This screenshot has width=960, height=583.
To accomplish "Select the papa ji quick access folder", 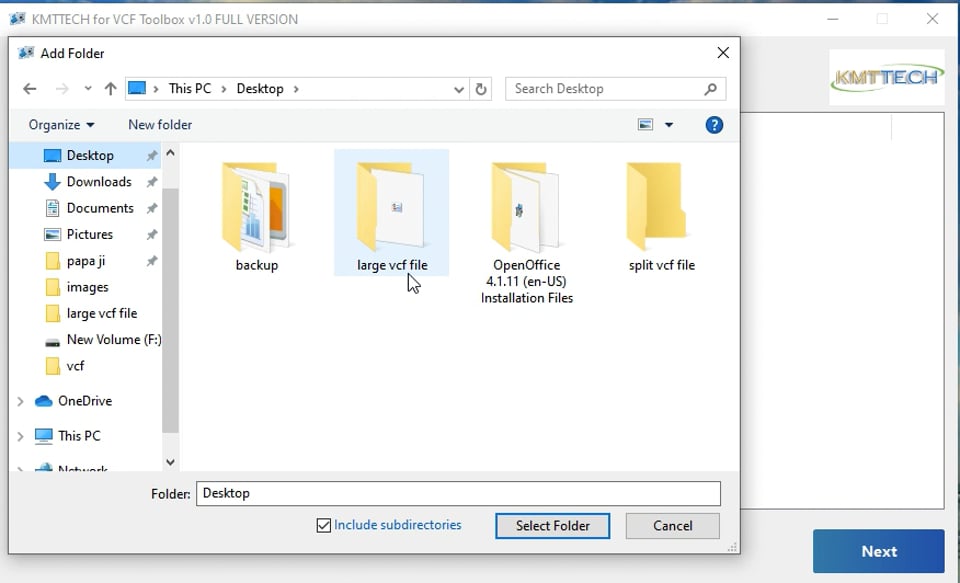I will click(86, 261).
